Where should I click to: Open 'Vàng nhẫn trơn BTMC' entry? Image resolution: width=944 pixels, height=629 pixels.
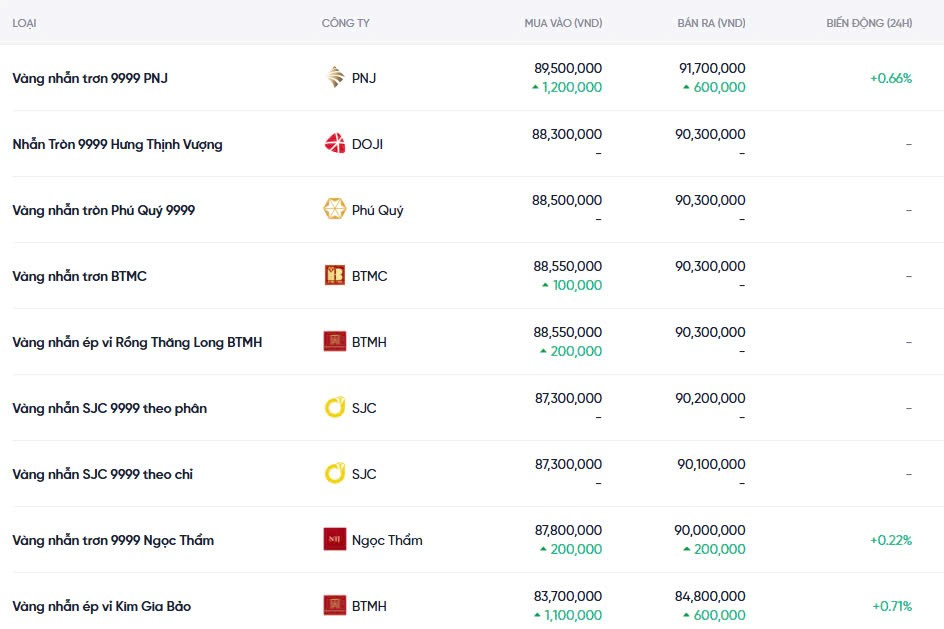click(x=79, y=276)
